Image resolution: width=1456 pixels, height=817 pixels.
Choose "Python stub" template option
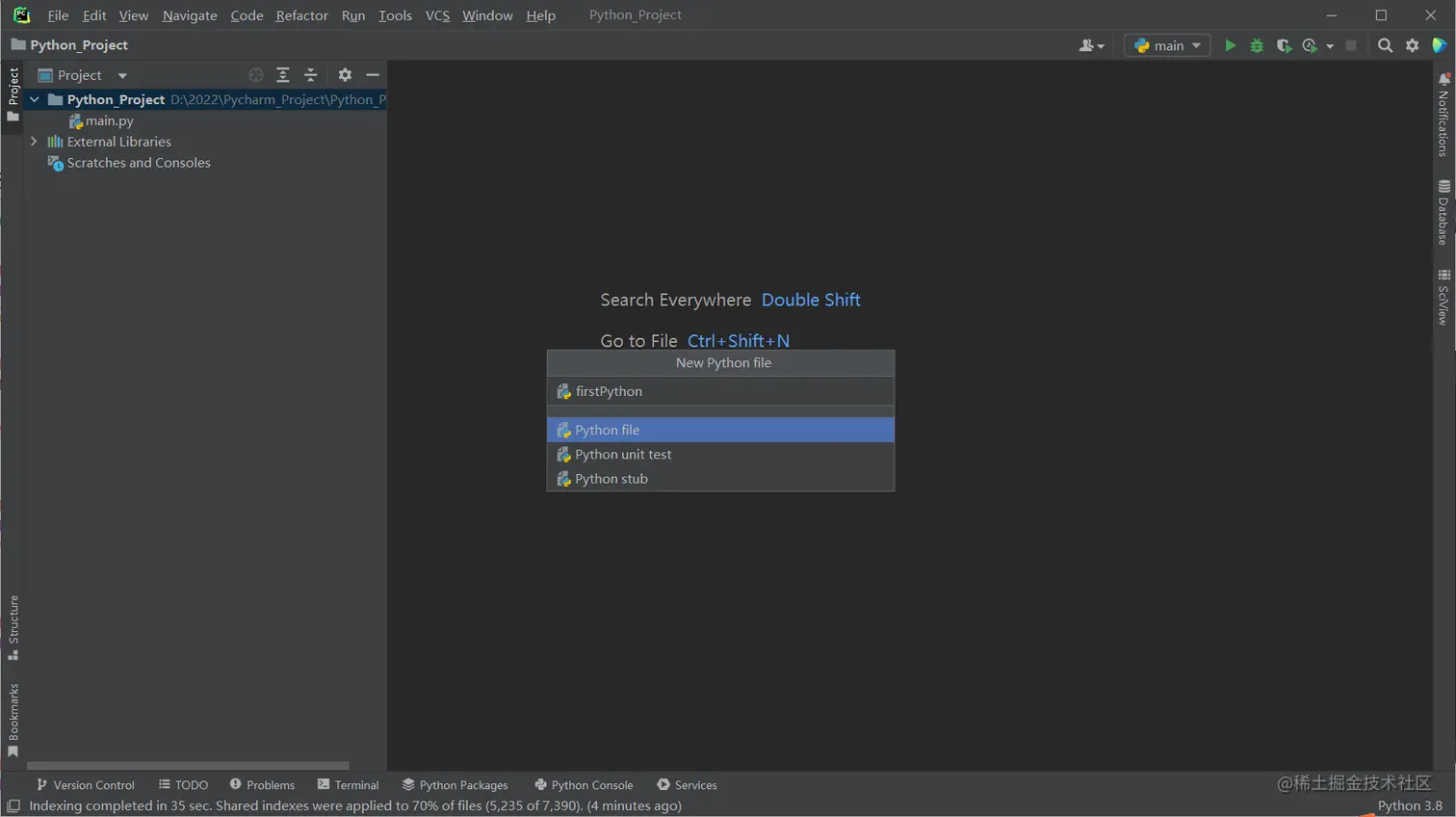(720, 479)
